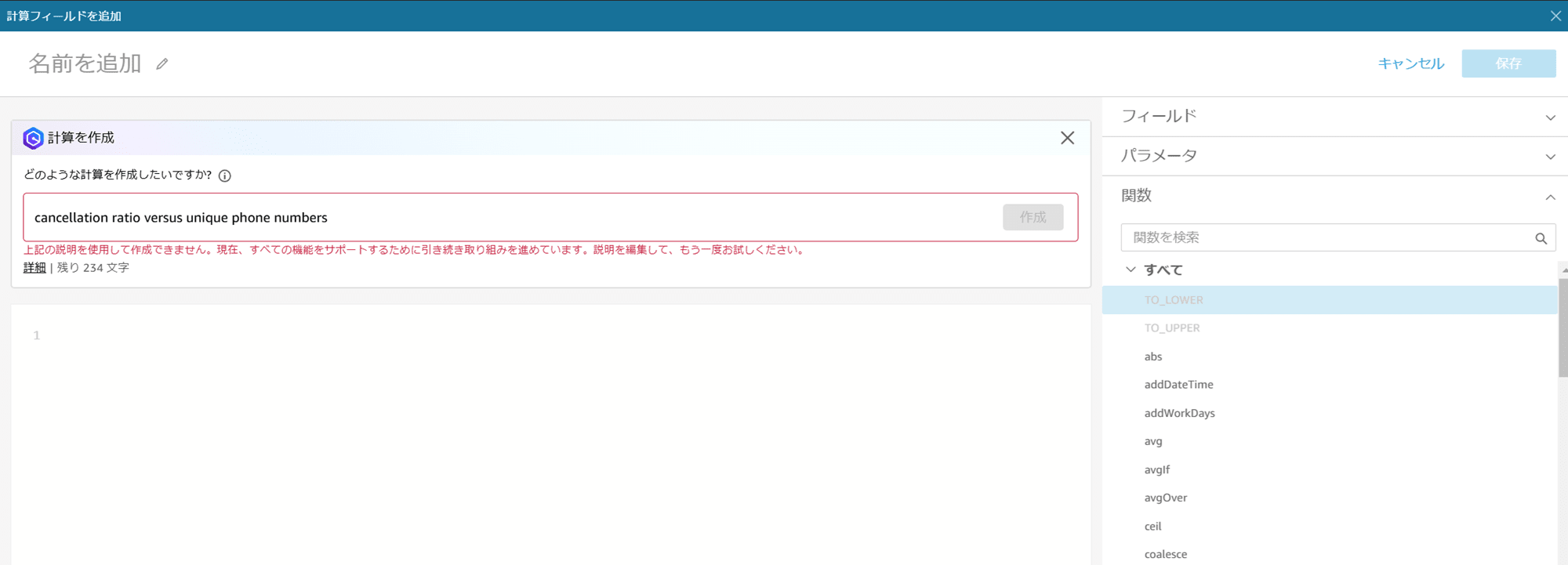Click the info icon beside the question
The image size is (1568, 565).
225,176
